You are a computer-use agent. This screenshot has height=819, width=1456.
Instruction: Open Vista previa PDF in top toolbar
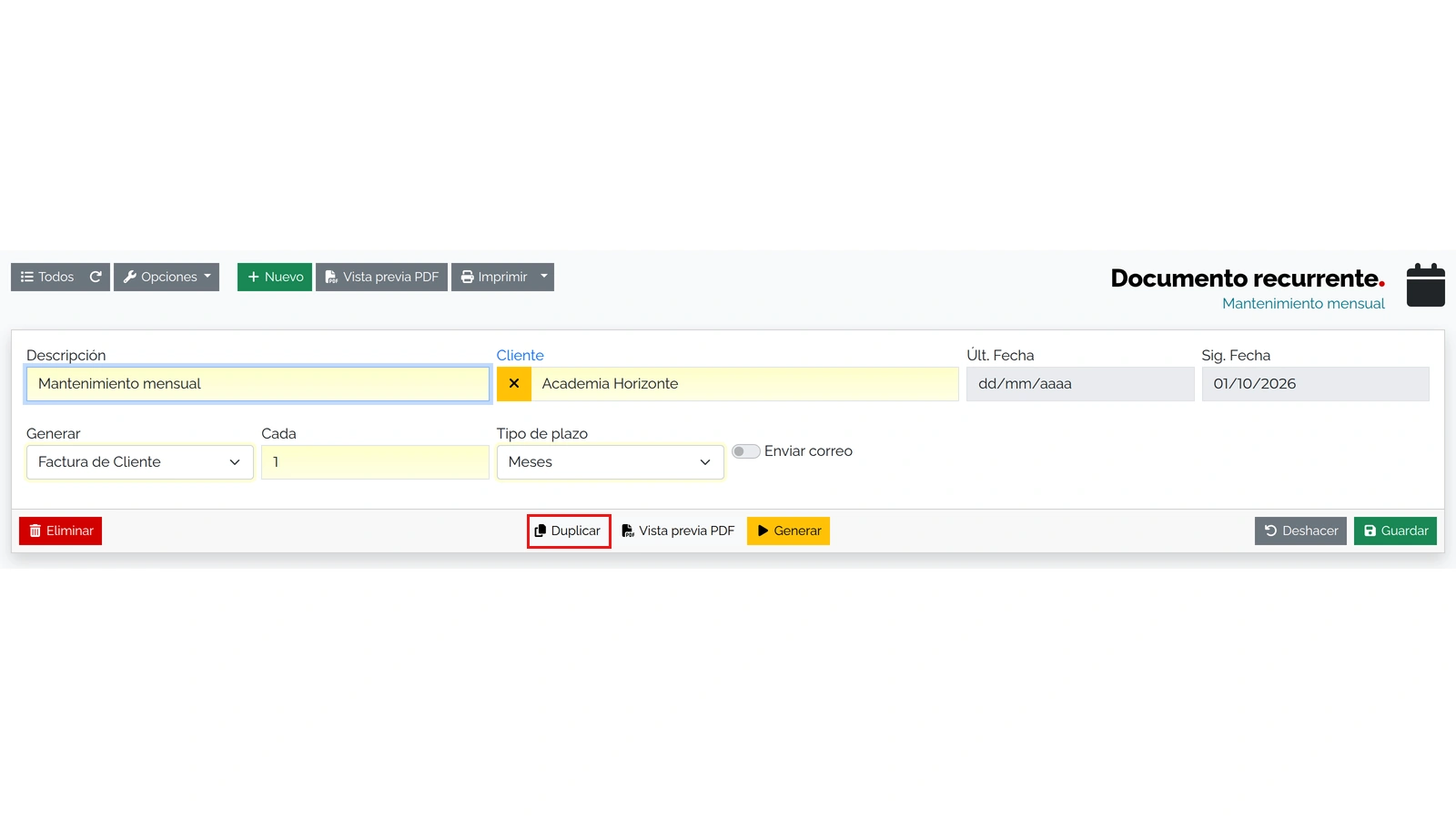tap(381, 277)
